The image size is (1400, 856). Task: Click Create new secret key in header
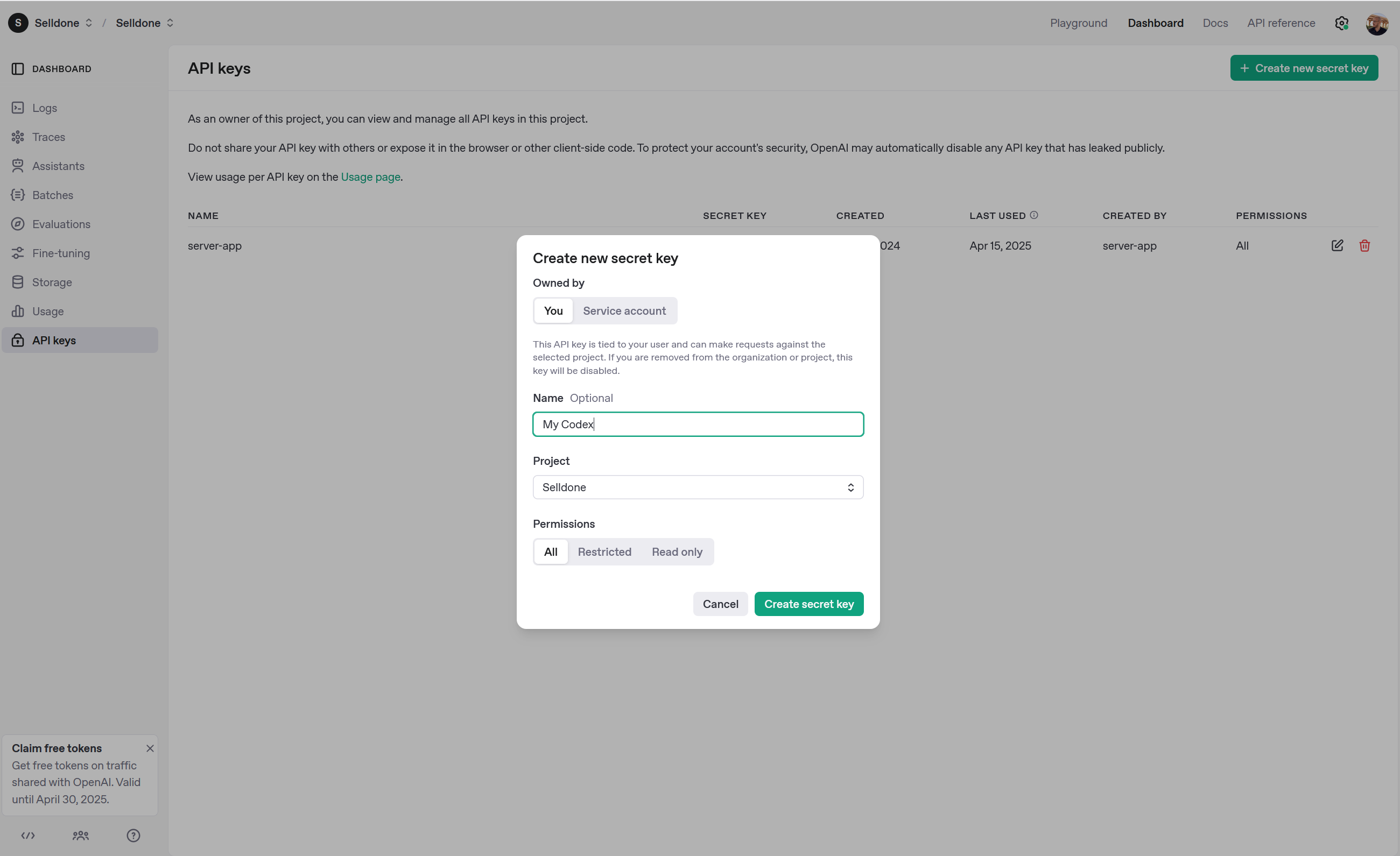coord(1304,68)
